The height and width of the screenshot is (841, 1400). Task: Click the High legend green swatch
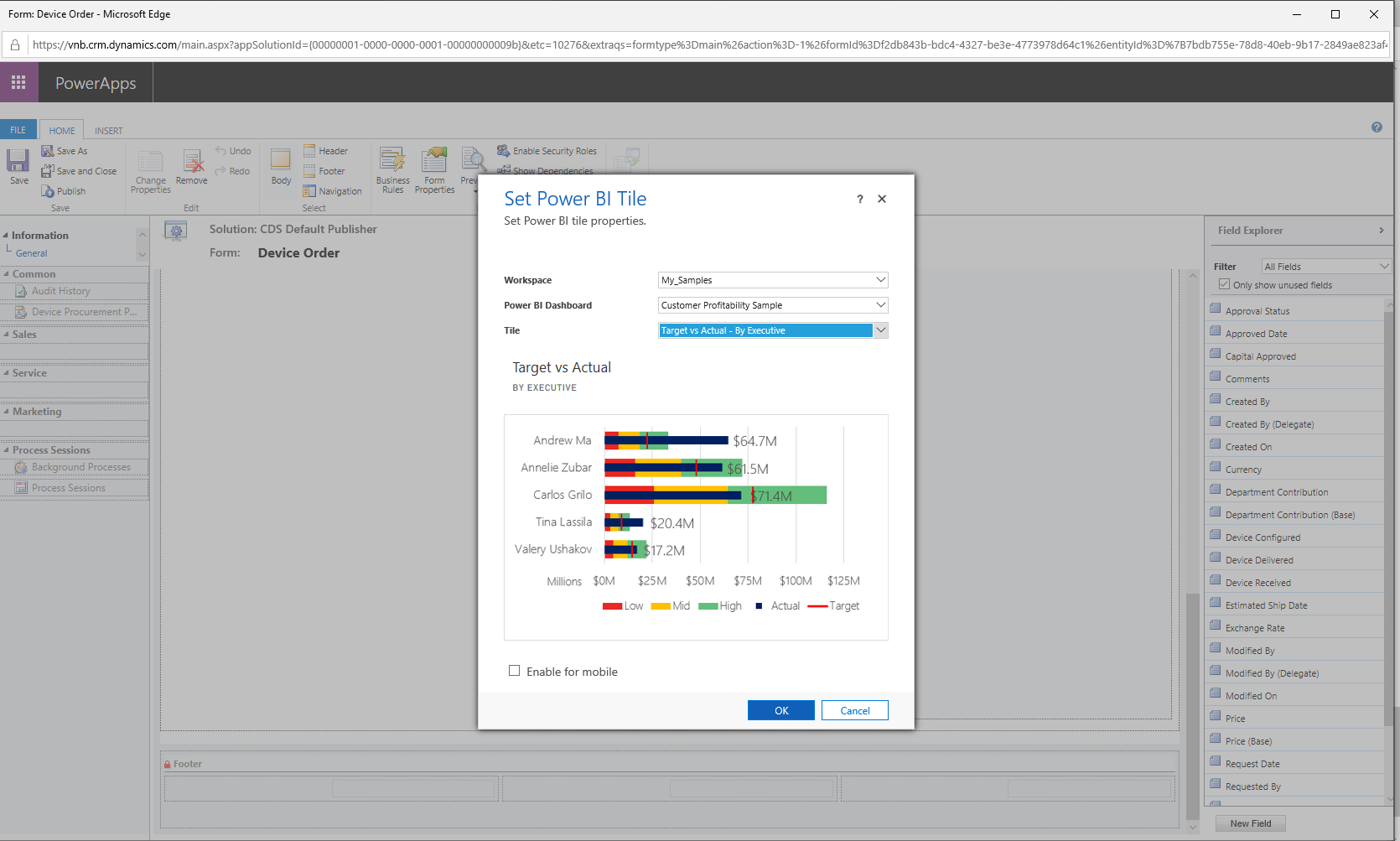pos(708,606)
